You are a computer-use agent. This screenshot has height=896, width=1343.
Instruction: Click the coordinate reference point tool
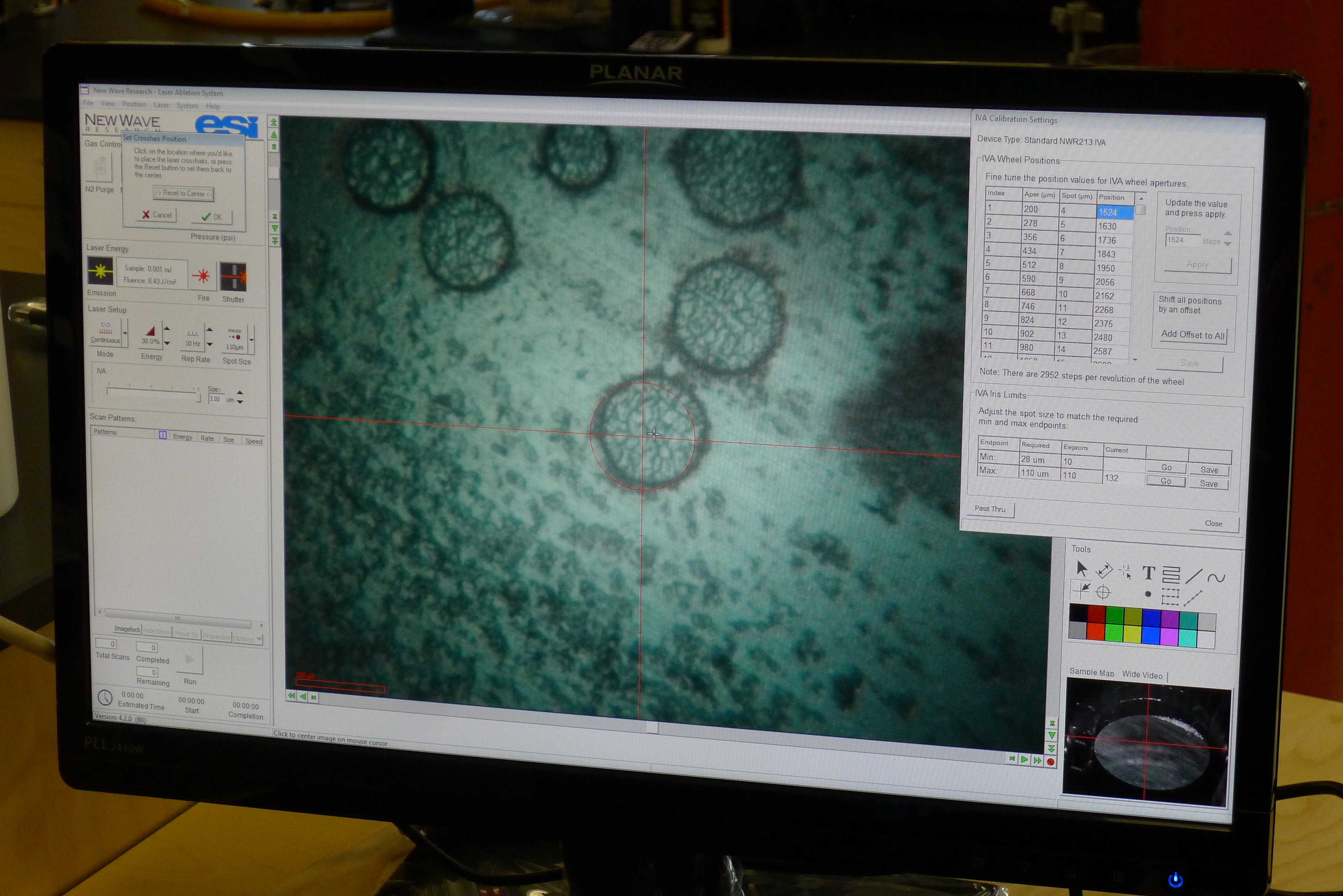[1125, 571]
